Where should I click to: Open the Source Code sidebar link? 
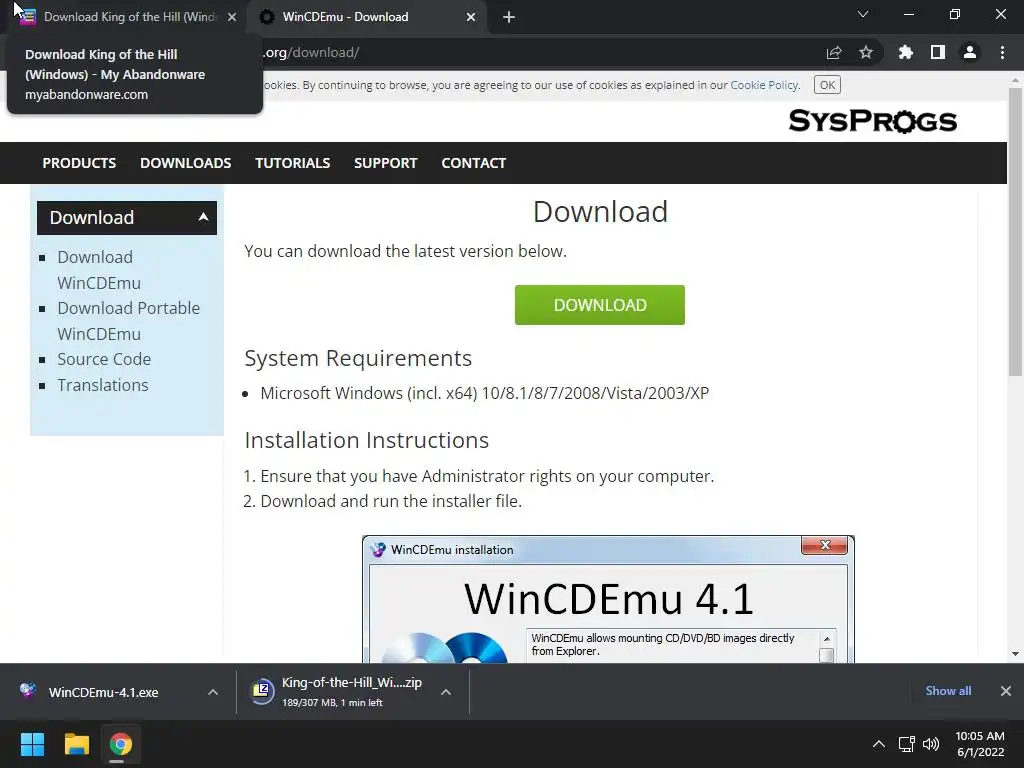point(104,359)
